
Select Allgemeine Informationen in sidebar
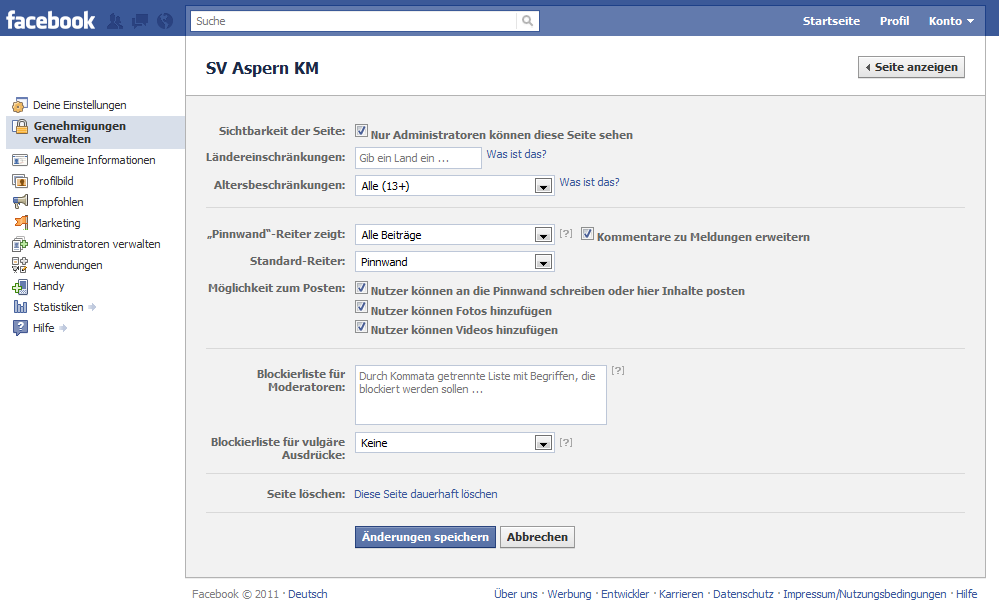(x=94, y=160)
